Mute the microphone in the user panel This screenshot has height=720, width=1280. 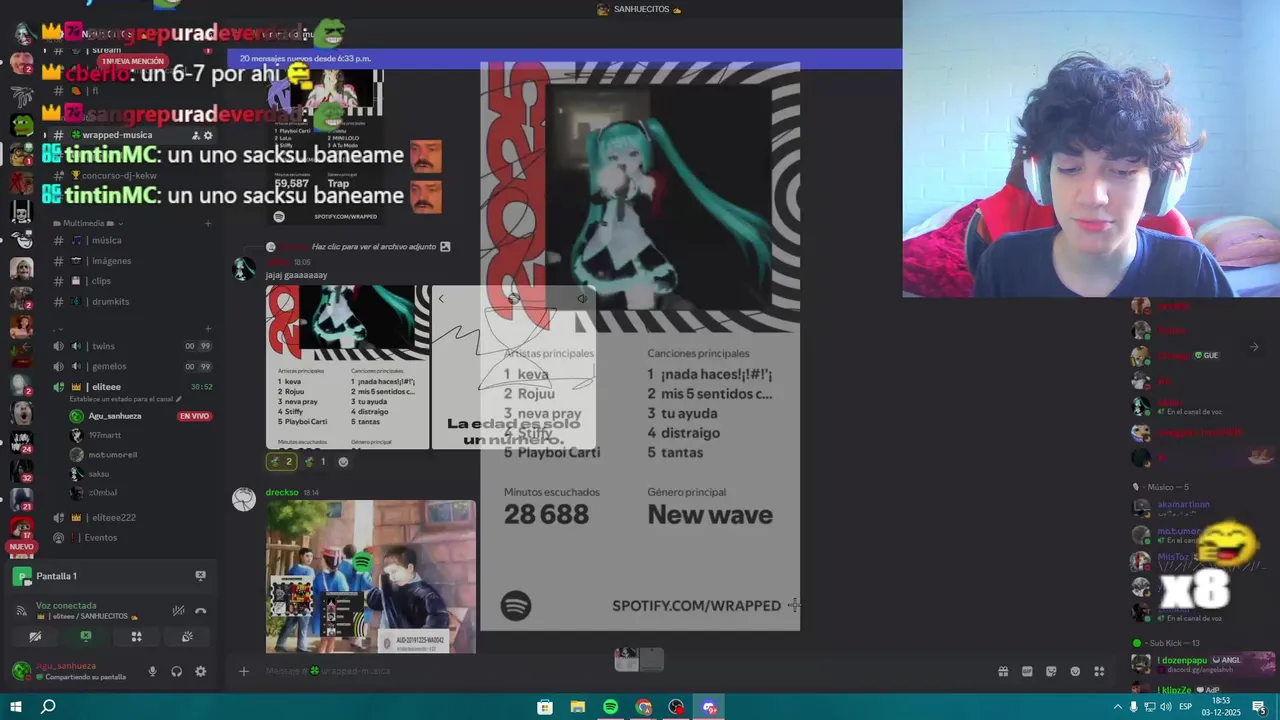pos(153,671)
